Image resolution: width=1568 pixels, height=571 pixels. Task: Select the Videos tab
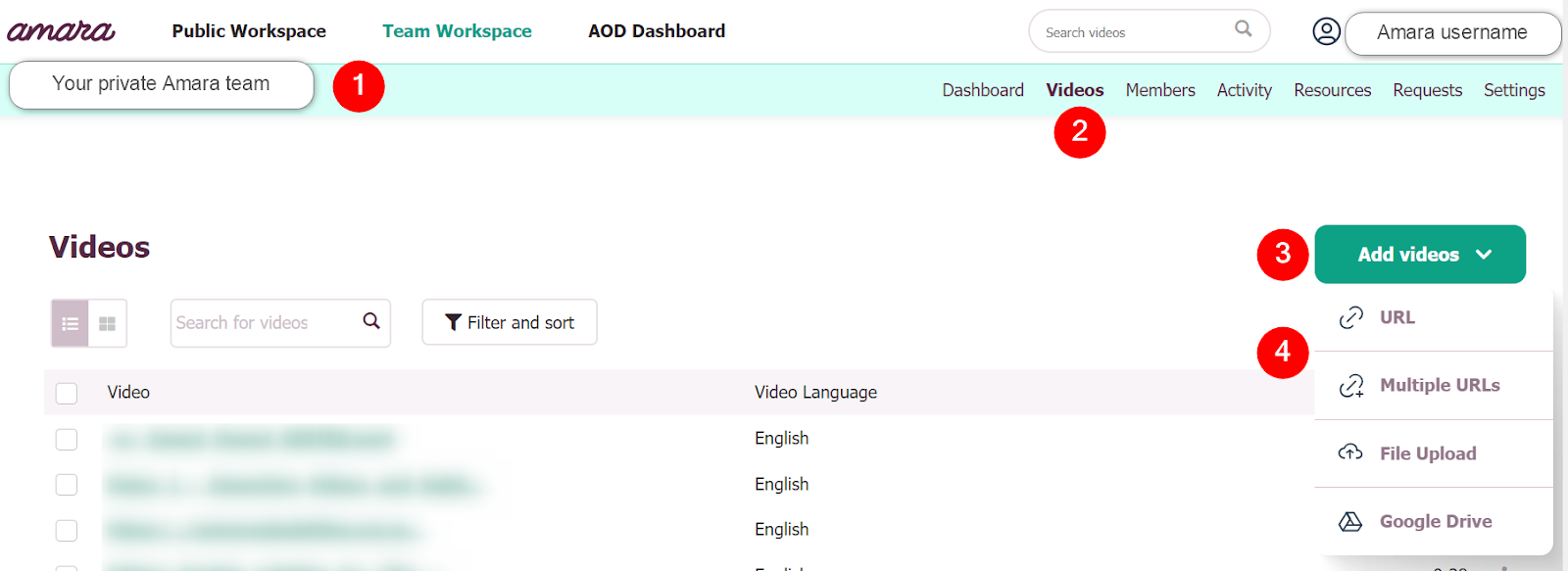coord(1074,90)
